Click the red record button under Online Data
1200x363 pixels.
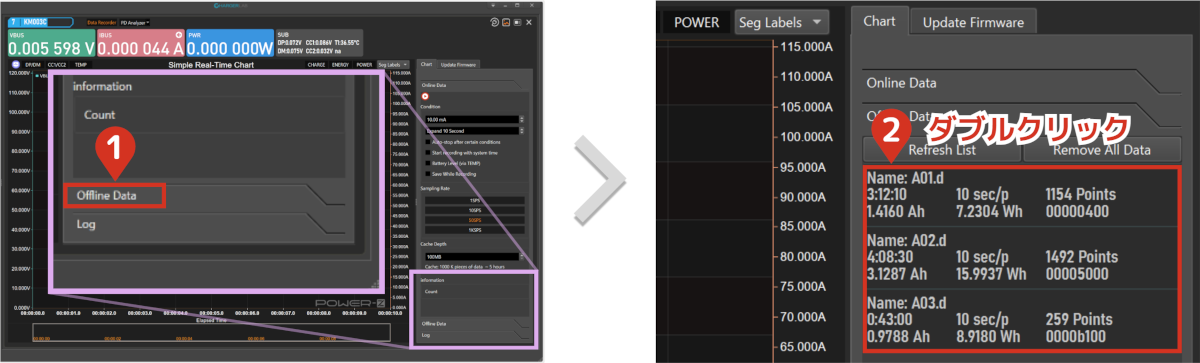425,97
